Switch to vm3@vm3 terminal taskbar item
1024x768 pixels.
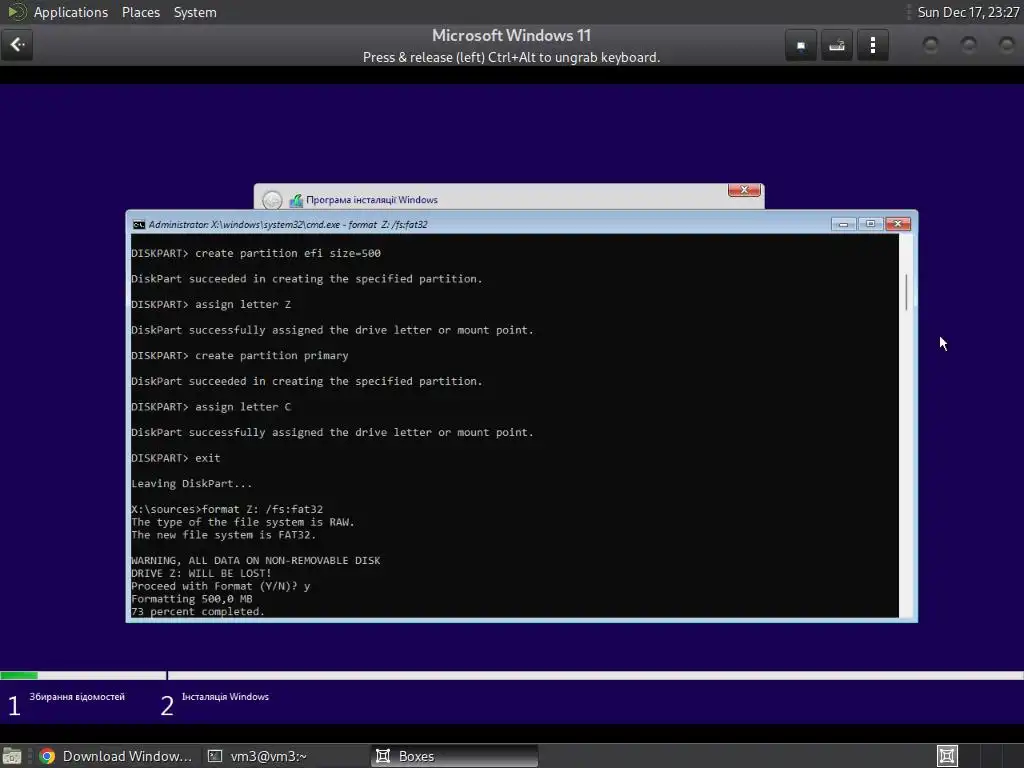pos(257,756)
